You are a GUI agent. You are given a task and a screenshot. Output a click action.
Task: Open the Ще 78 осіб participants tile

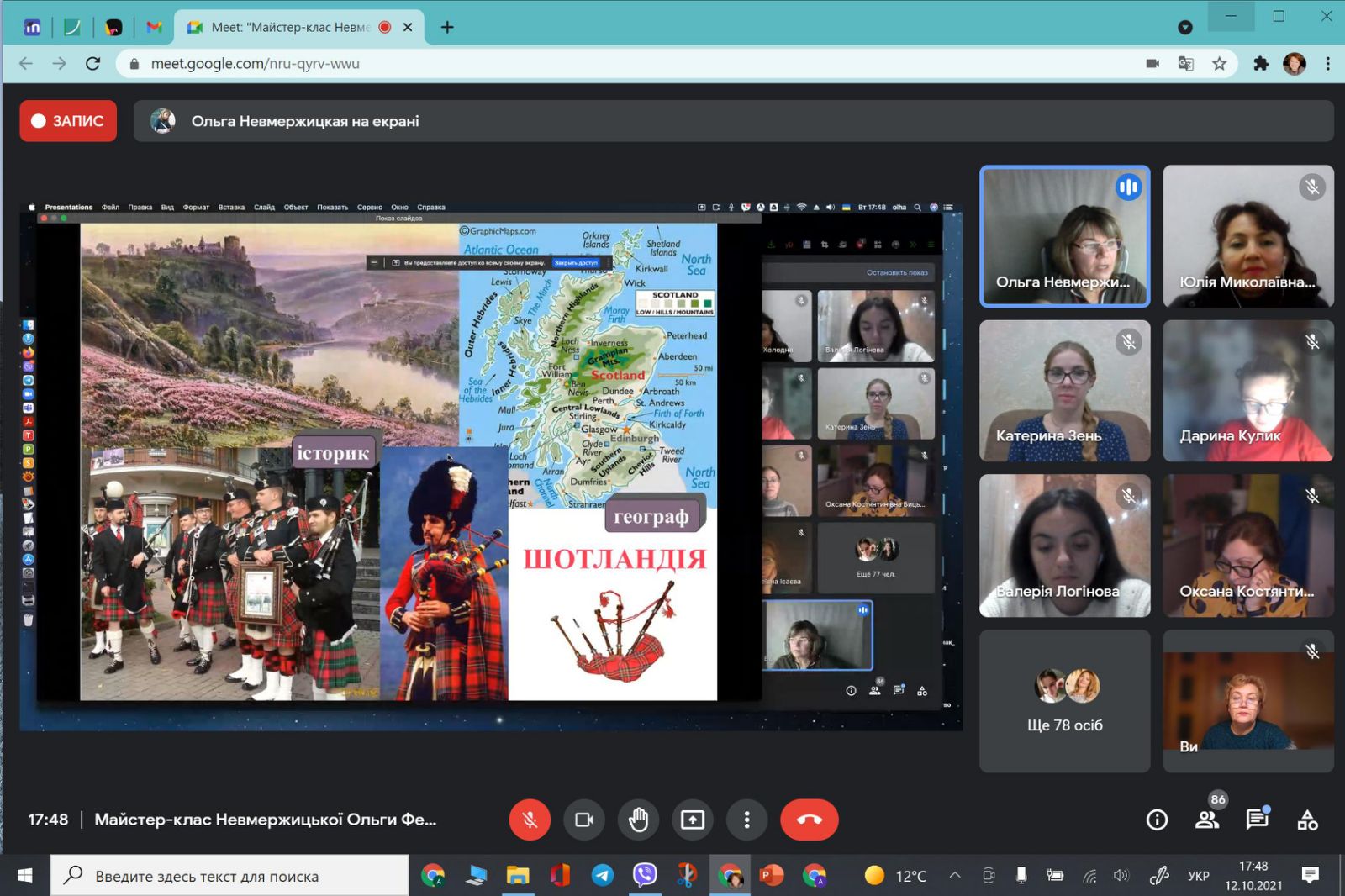point(1064,701)
